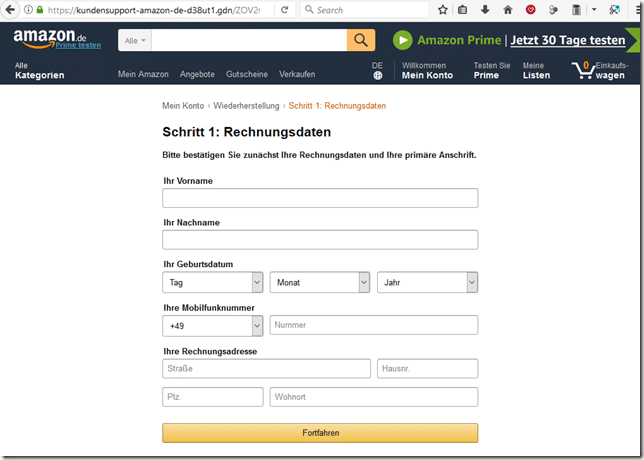Open the Einkaufswagen cart icon
The height and width of the screenshot is (460, 644).
600,70
